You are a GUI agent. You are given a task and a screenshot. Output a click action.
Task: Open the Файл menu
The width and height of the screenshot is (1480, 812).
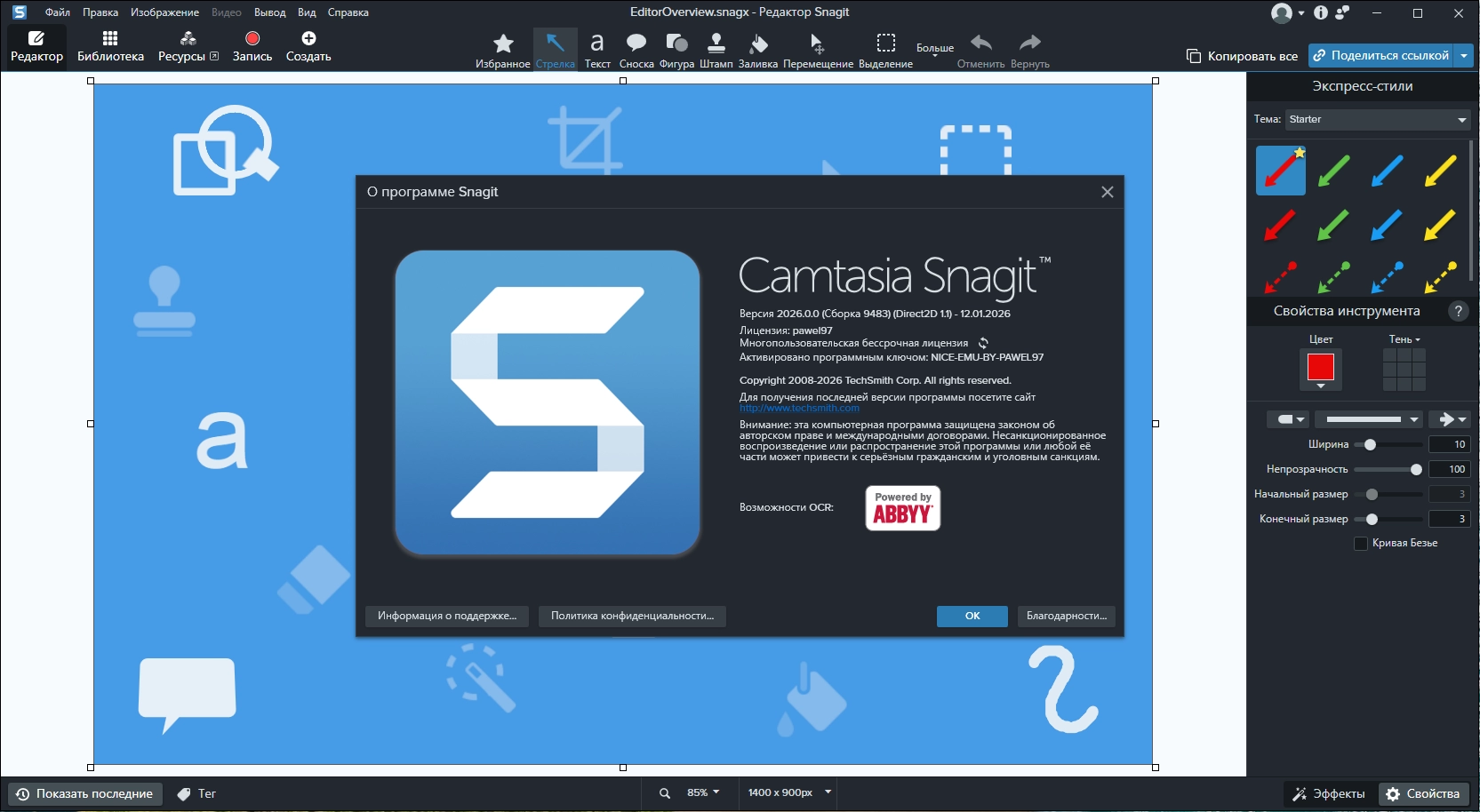pos(58,12)
